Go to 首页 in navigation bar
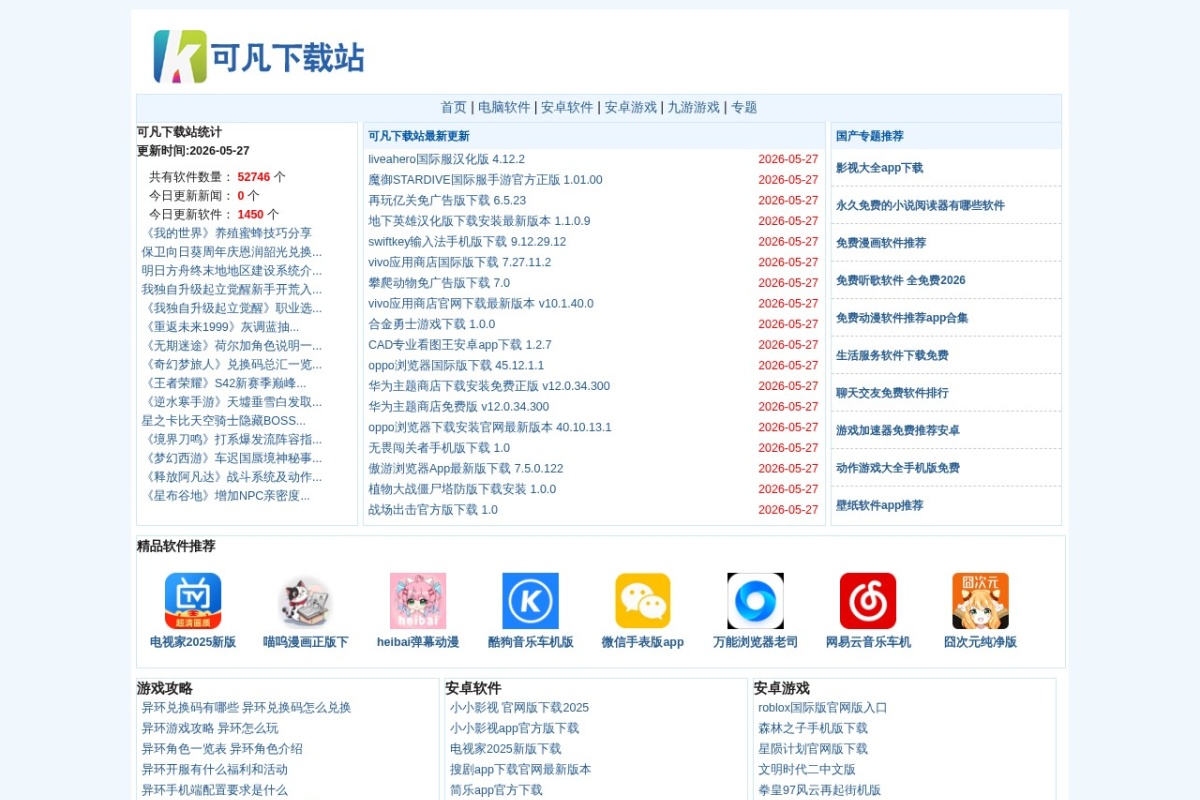1200x800 pixels. [454, 107]
